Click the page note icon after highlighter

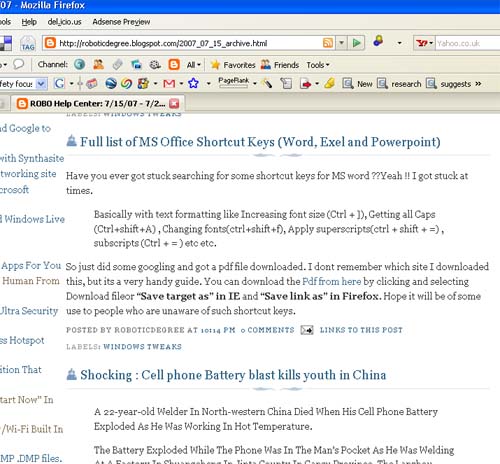(x=286, y=83)
